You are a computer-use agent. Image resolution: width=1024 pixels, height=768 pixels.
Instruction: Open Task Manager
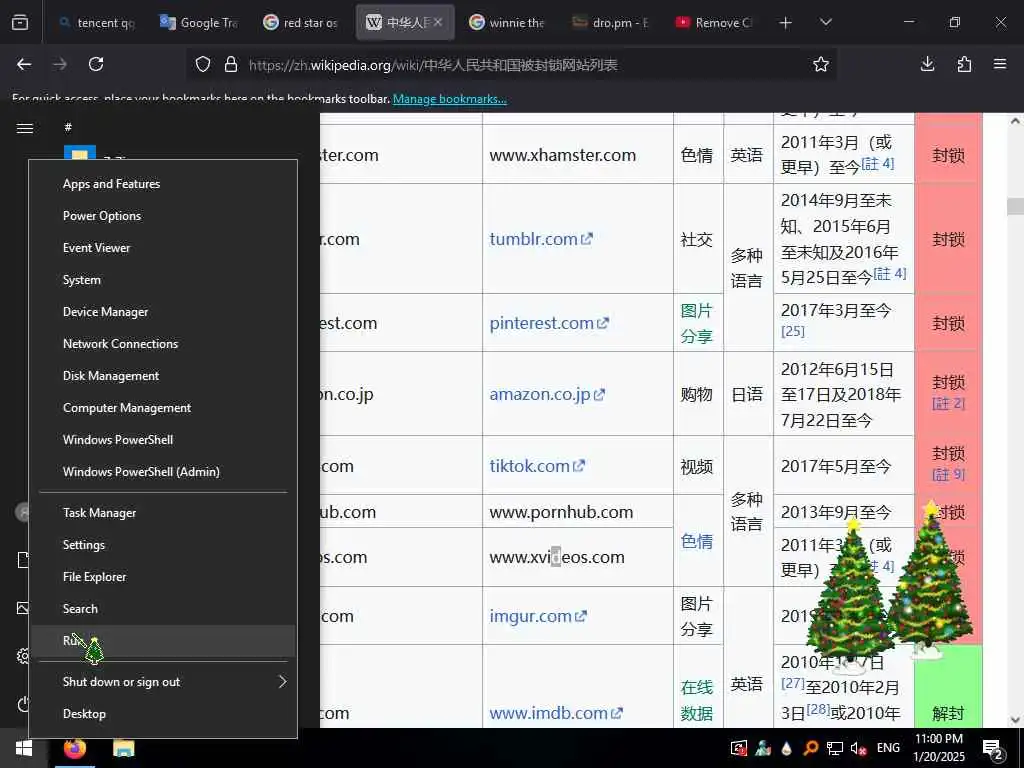click(x=163, y=513)
